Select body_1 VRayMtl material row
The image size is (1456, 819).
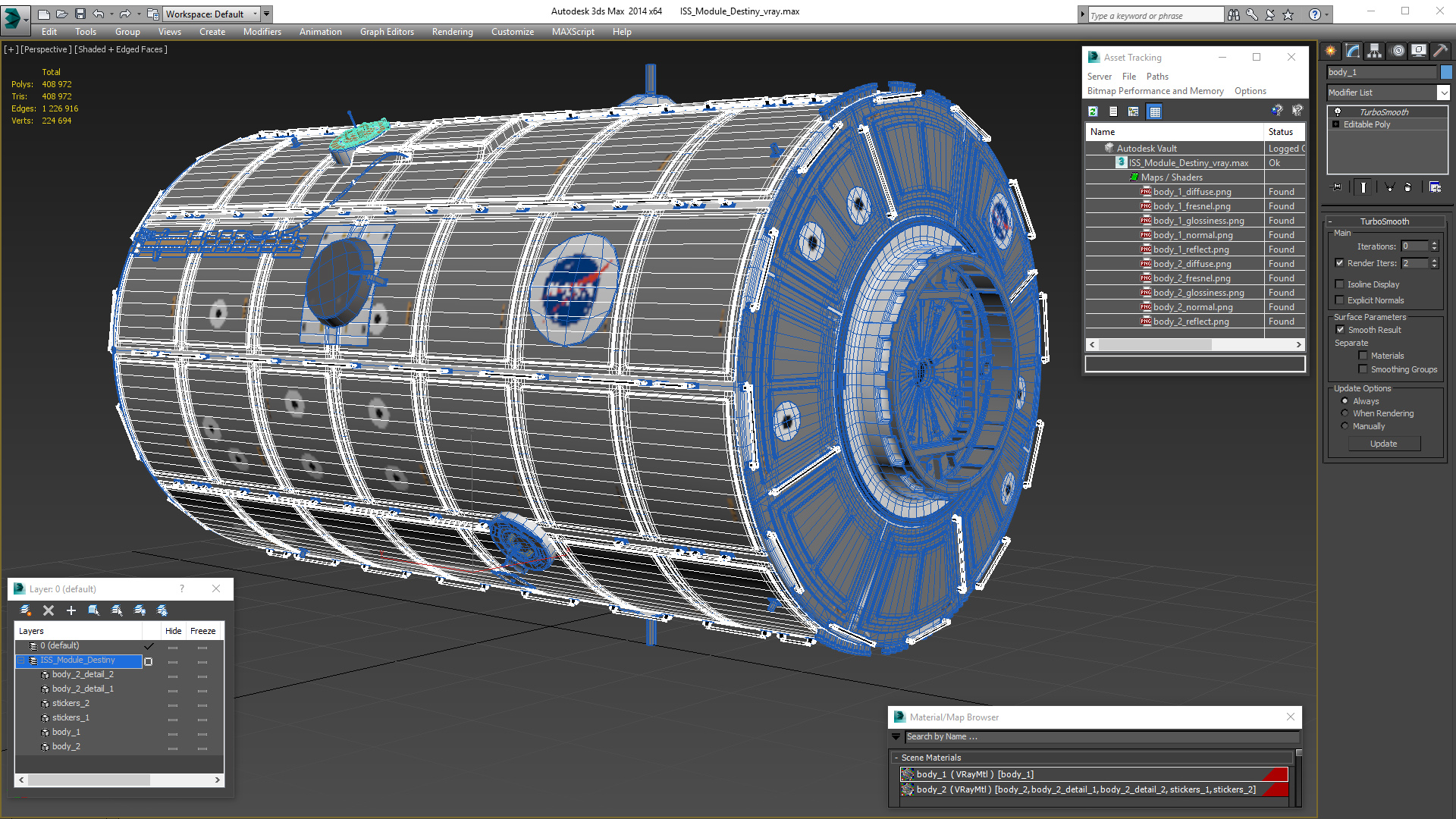coord(1094,774)
